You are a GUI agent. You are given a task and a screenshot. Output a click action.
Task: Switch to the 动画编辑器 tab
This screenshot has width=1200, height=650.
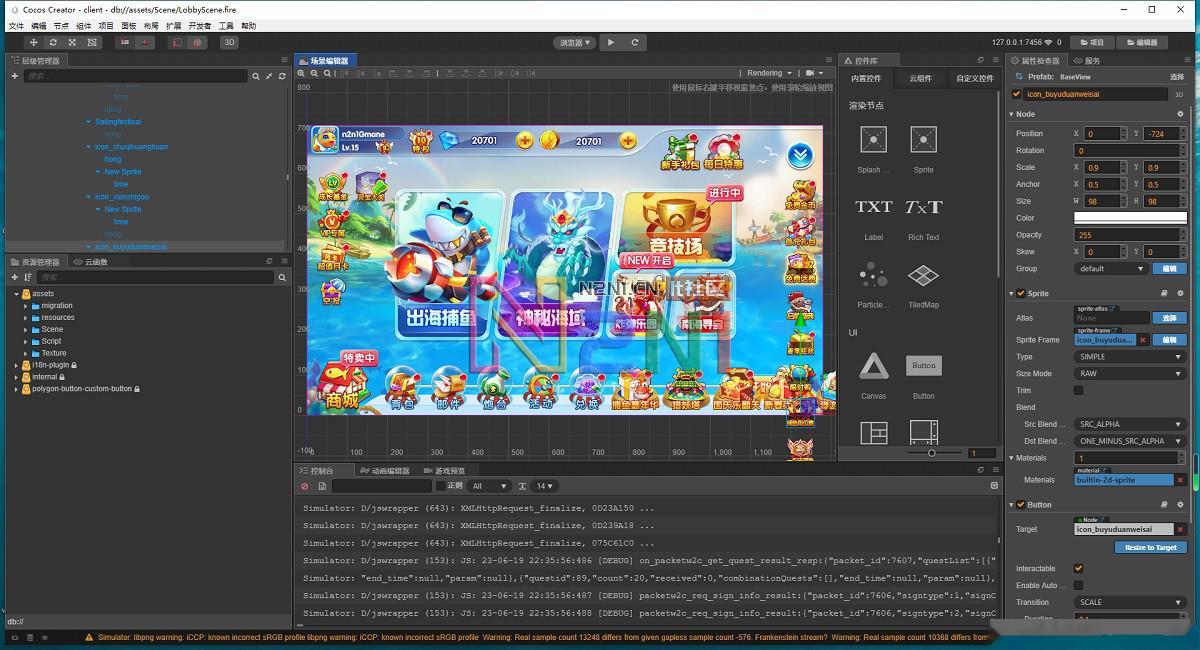384,470
